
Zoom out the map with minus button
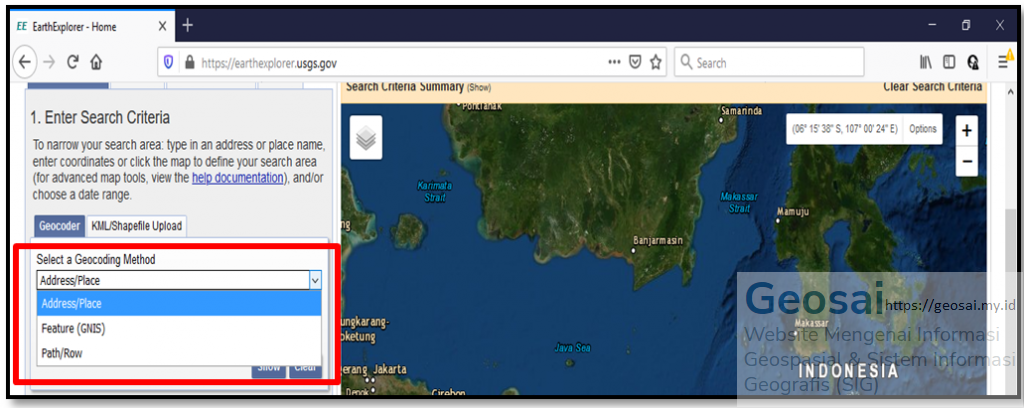click(x=967, y=161)
